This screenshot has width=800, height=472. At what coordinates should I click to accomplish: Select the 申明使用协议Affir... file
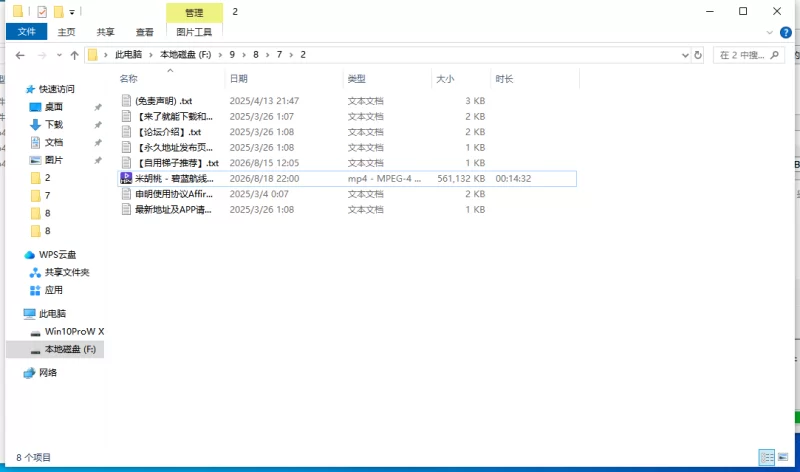(x=173, y=194)
